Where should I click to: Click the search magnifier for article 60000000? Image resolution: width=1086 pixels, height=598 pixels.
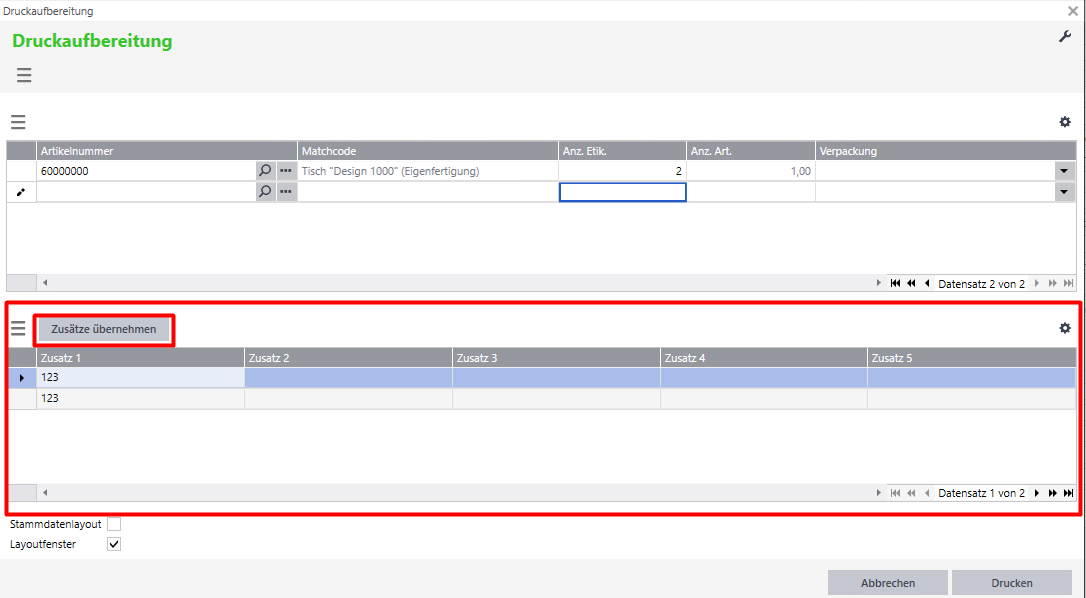265,171
